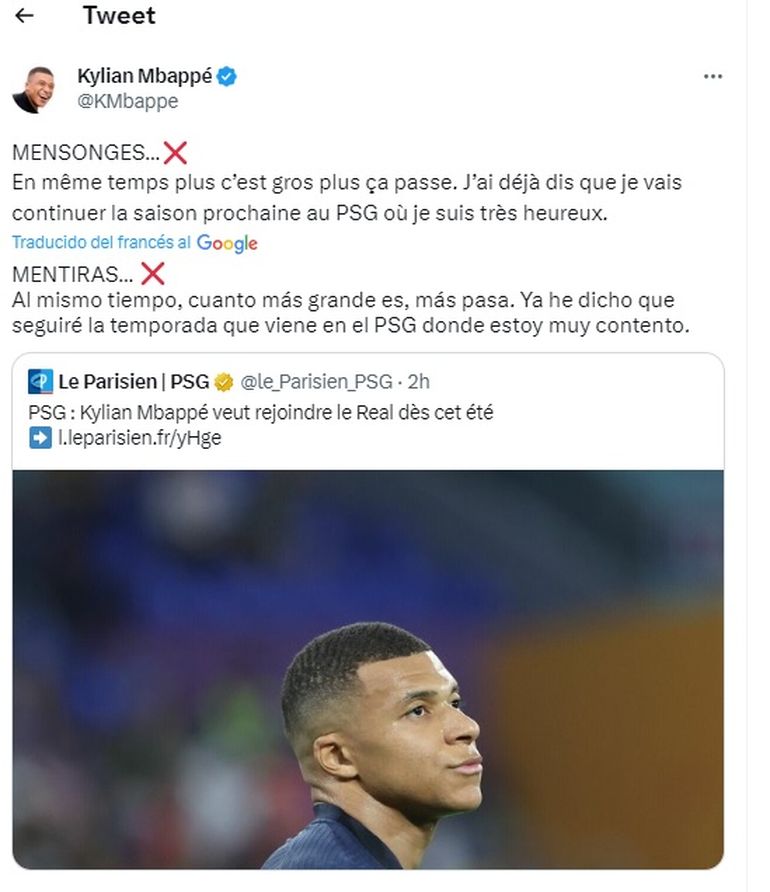The image size is (770, 892).
Task: Click the Google logo
Action: [x=227, y=243]
